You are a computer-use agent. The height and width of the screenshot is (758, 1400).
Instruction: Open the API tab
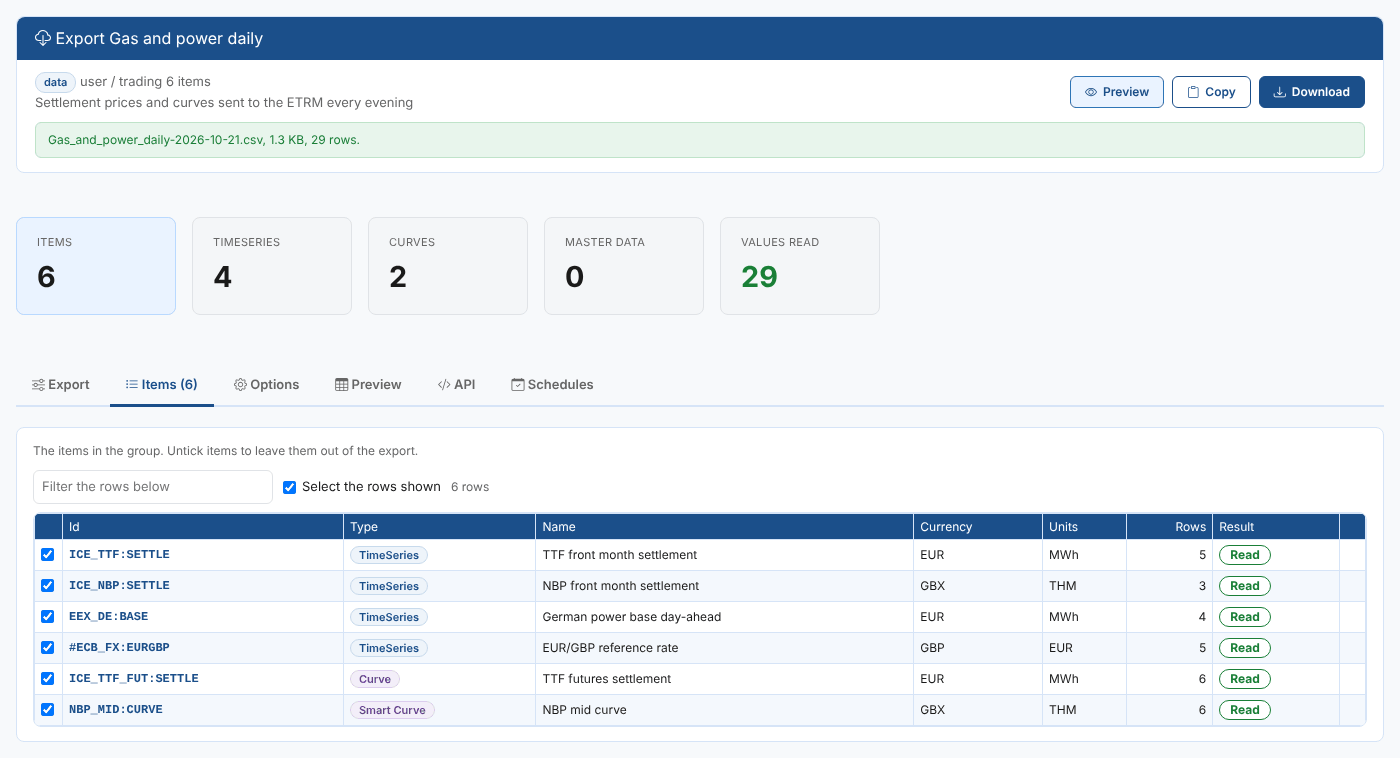tap(457, 385)
